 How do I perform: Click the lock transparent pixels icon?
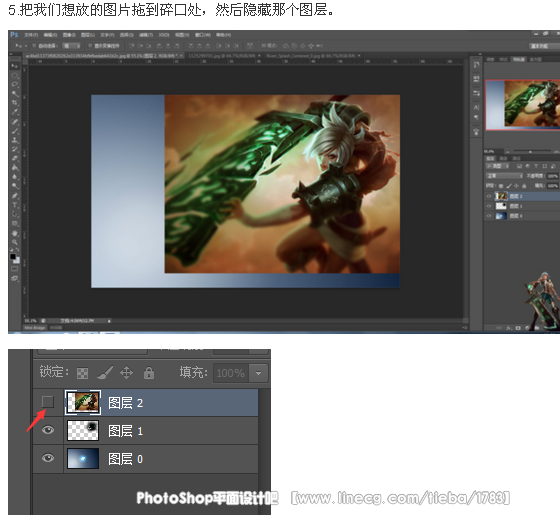pos(82,373)
